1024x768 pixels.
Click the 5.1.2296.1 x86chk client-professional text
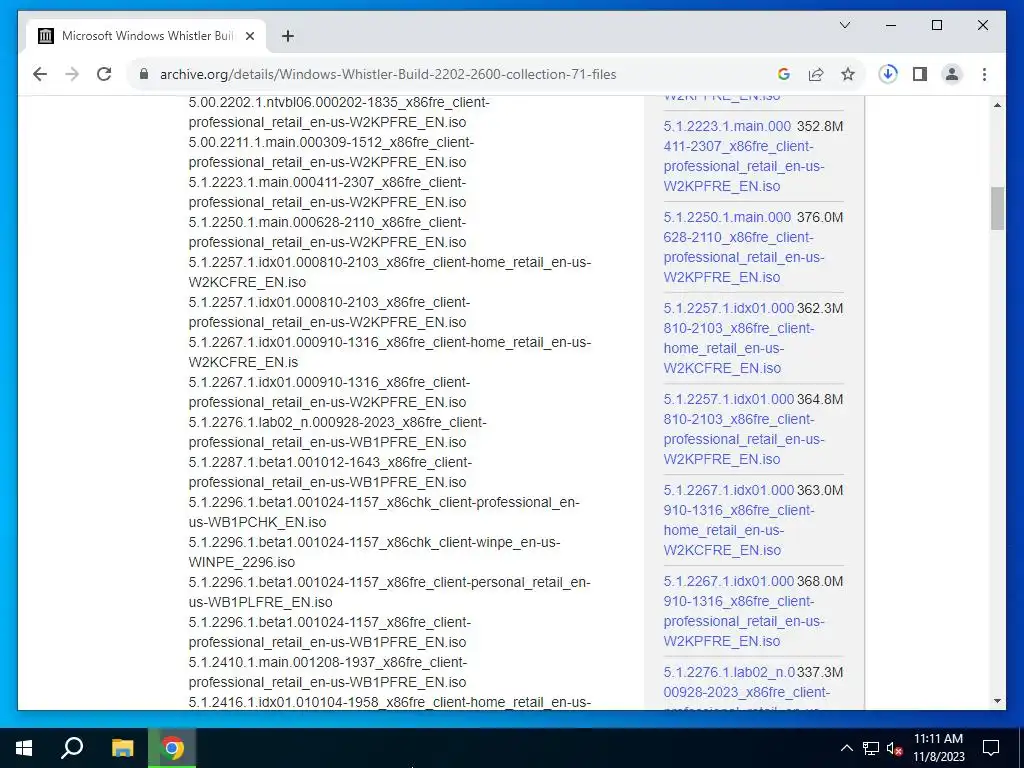click(384, 512)
